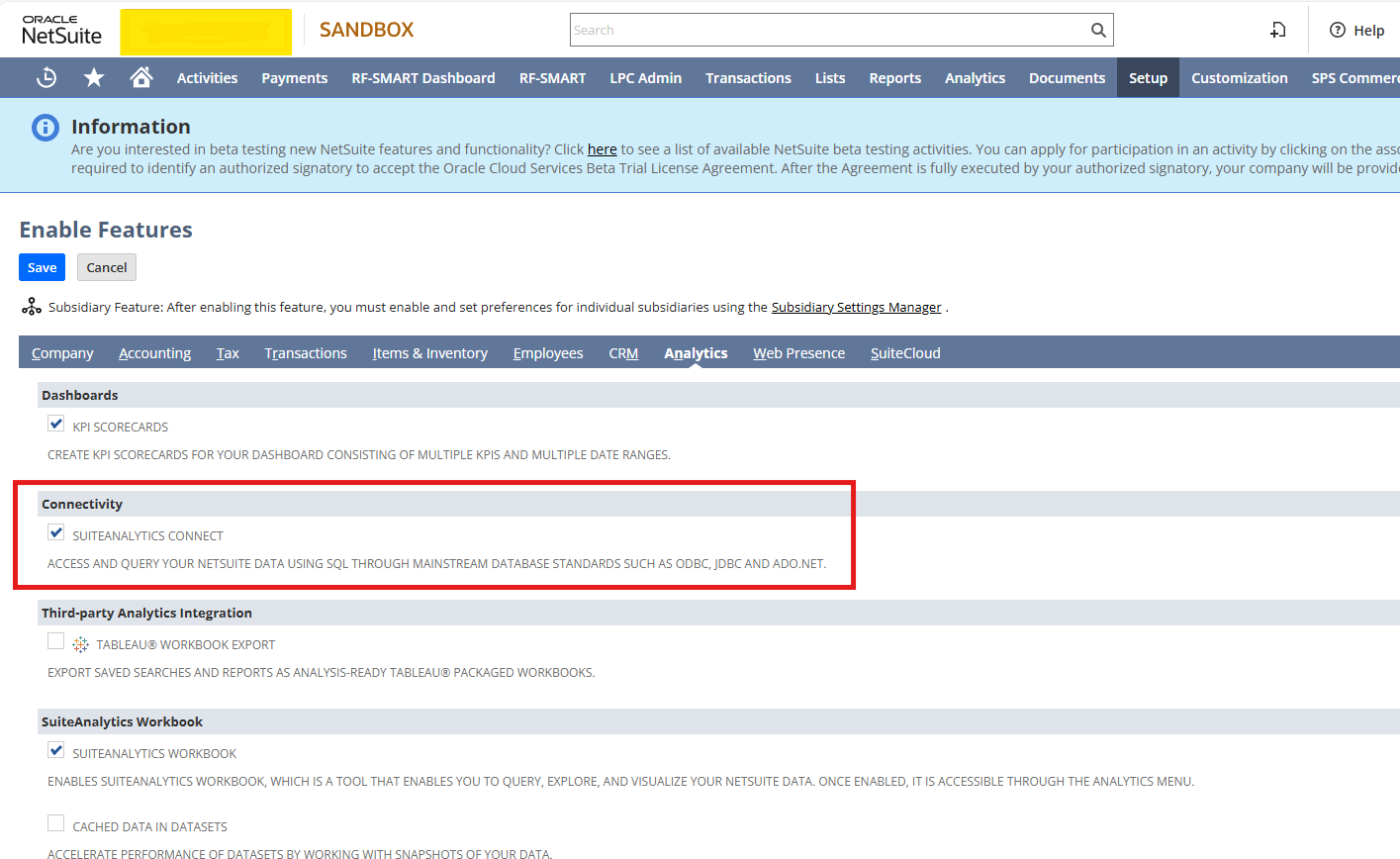Click the blue Save button
Screen dimensions: 1400x859
(42, 267)
